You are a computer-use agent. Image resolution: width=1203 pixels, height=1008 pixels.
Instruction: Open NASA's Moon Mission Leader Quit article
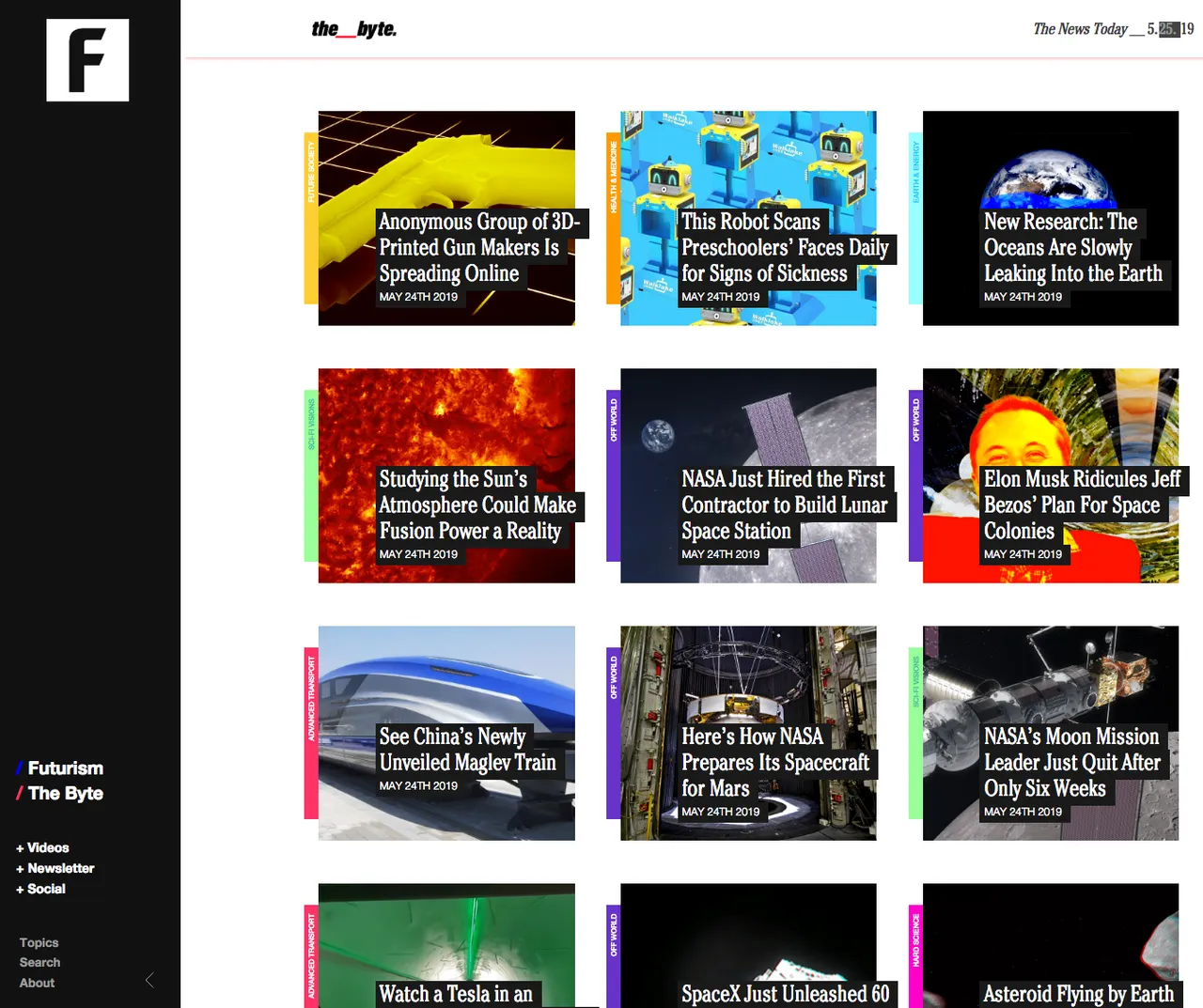[1072, 763]
